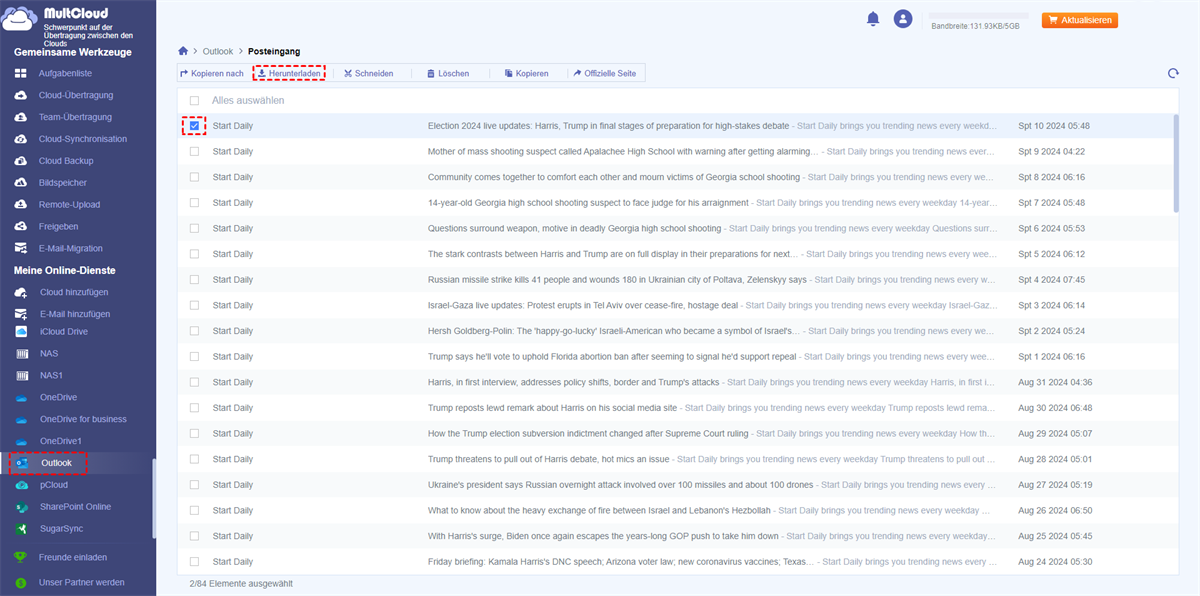This screenshot has height=596, width=1200.
Task: Click the Bandbreite usage bar
Action: tap(979, 16)
